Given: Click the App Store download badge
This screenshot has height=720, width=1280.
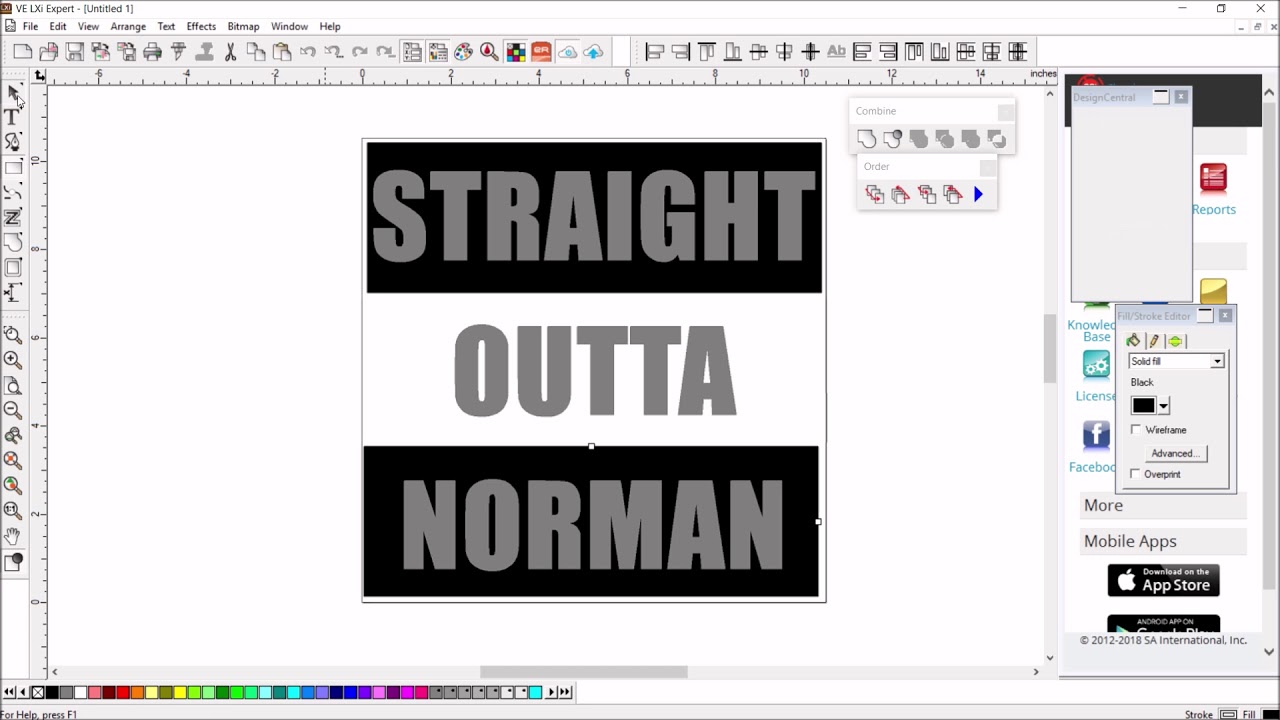Looking at the screenshot, I should point(1163,580).
